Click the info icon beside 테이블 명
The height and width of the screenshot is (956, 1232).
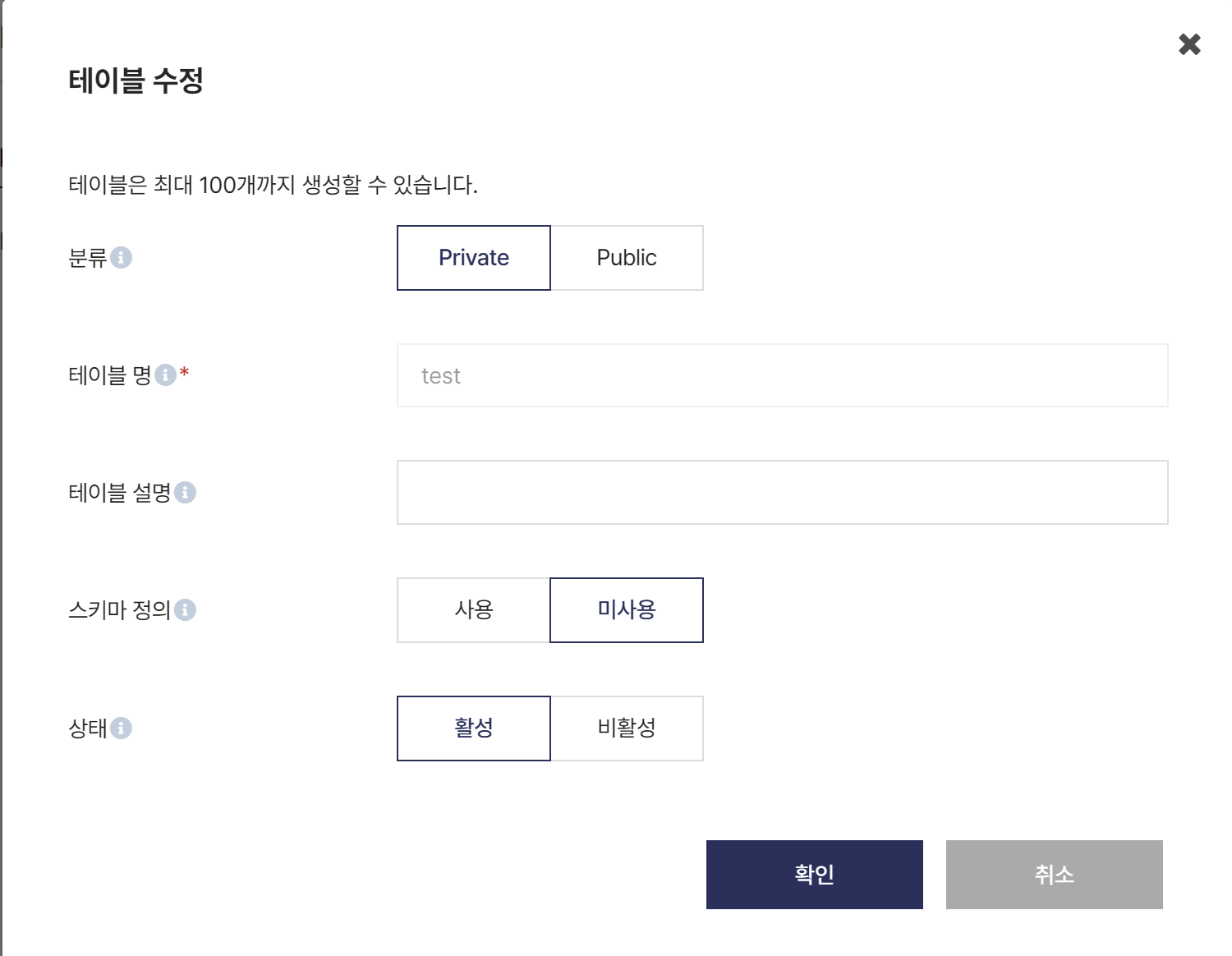coord(165,375)
